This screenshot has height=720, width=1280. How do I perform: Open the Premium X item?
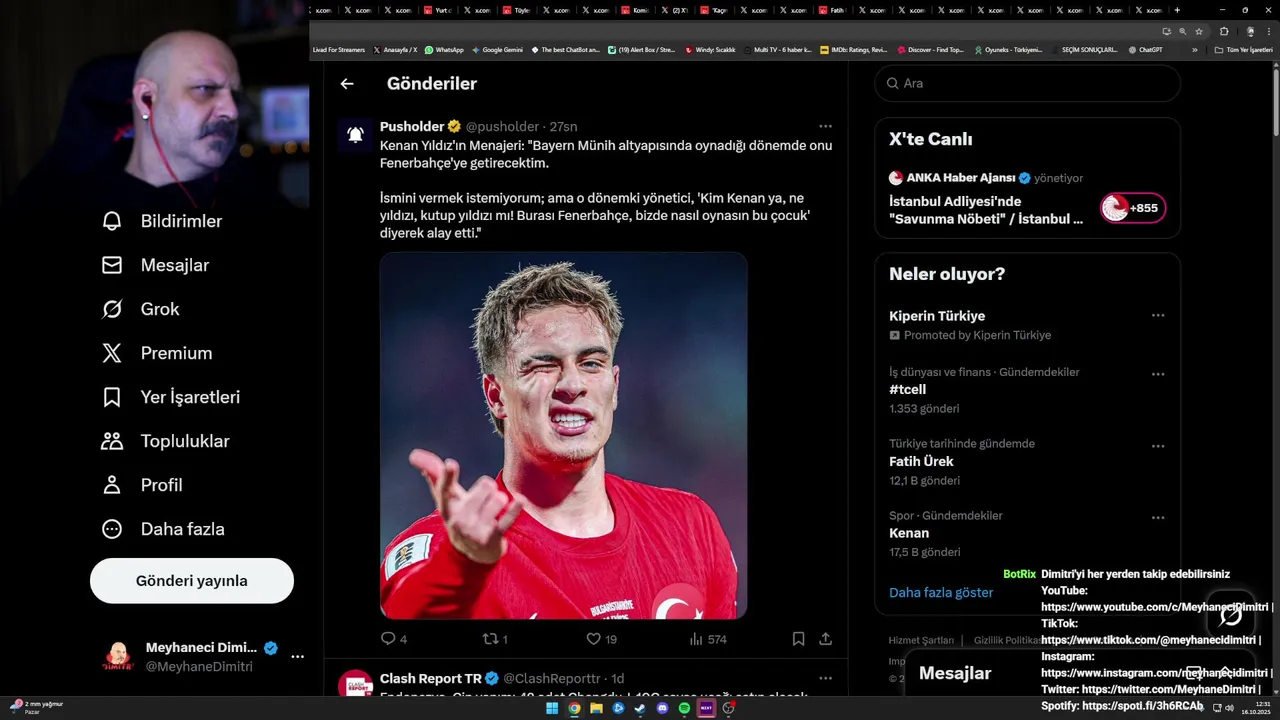coord(157,353)
